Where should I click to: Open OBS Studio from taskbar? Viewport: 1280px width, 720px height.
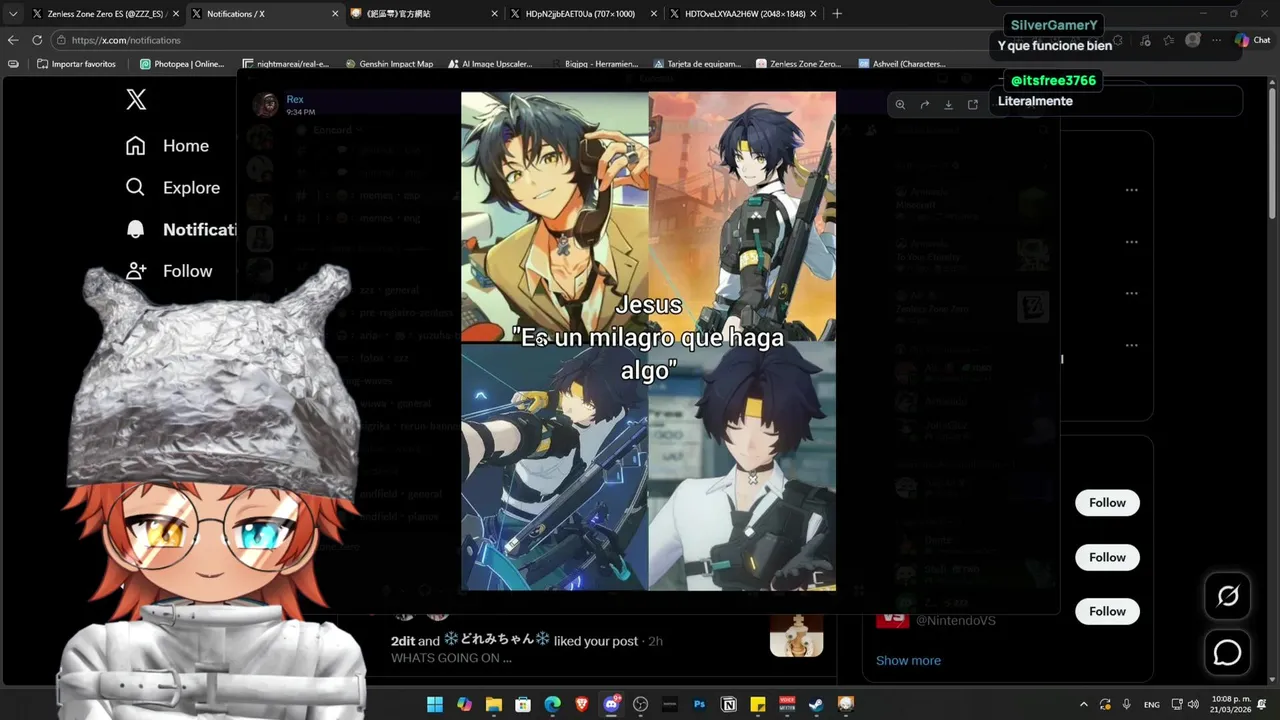pyautogui.click(x=641, y=704)
